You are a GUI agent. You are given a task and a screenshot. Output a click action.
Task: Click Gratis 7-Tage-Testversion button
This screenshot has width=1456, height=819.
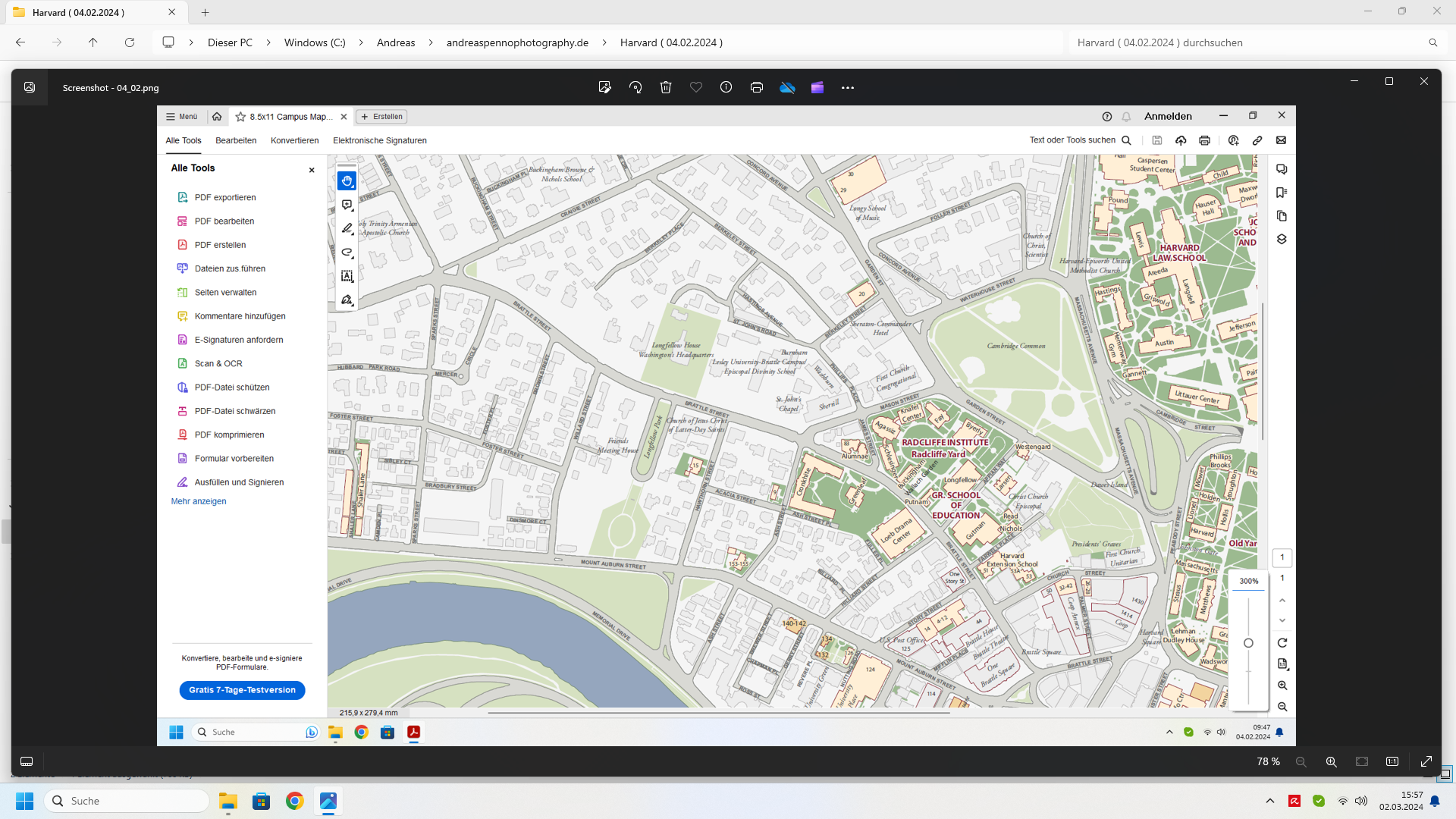tap(242, 690)
